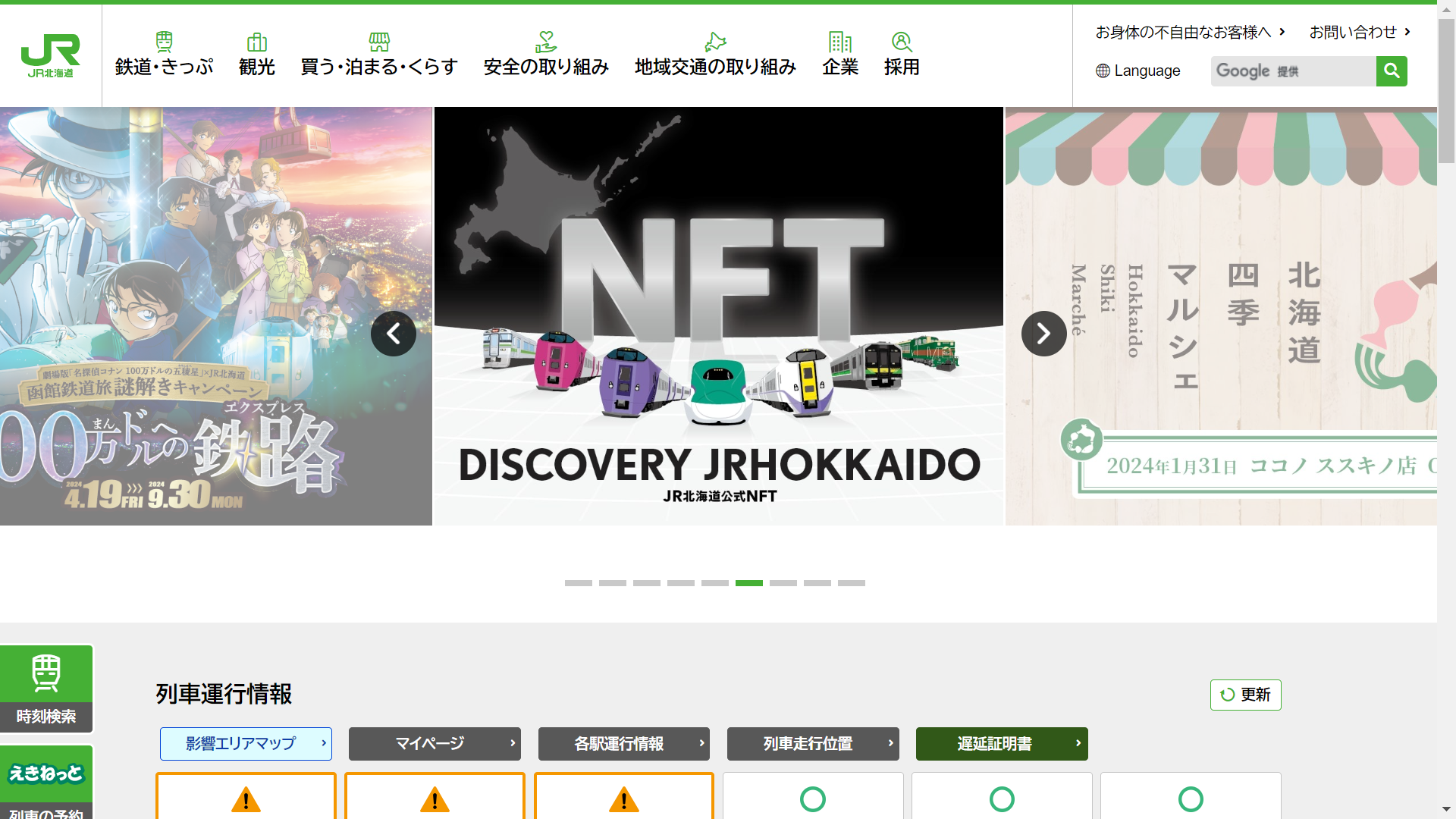1456x819 pixels.
Task: Open the 採用 menu
Action: coord(902,67)
